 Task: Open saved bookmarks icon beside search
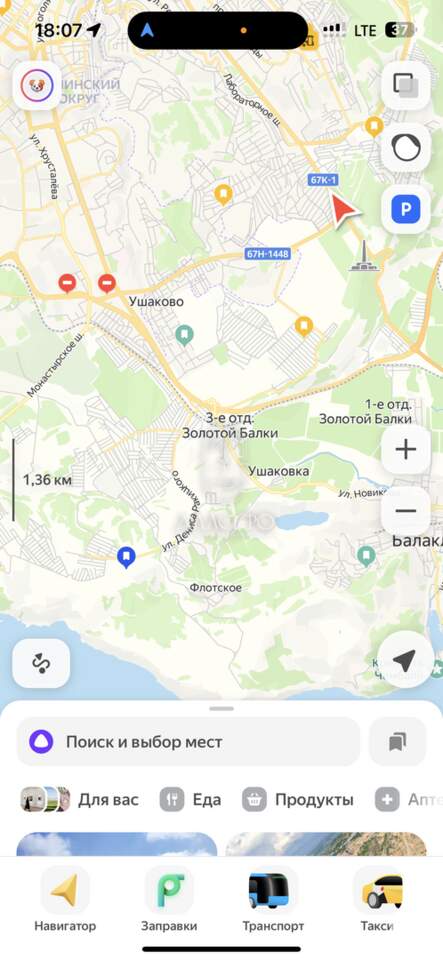(398, 742)
